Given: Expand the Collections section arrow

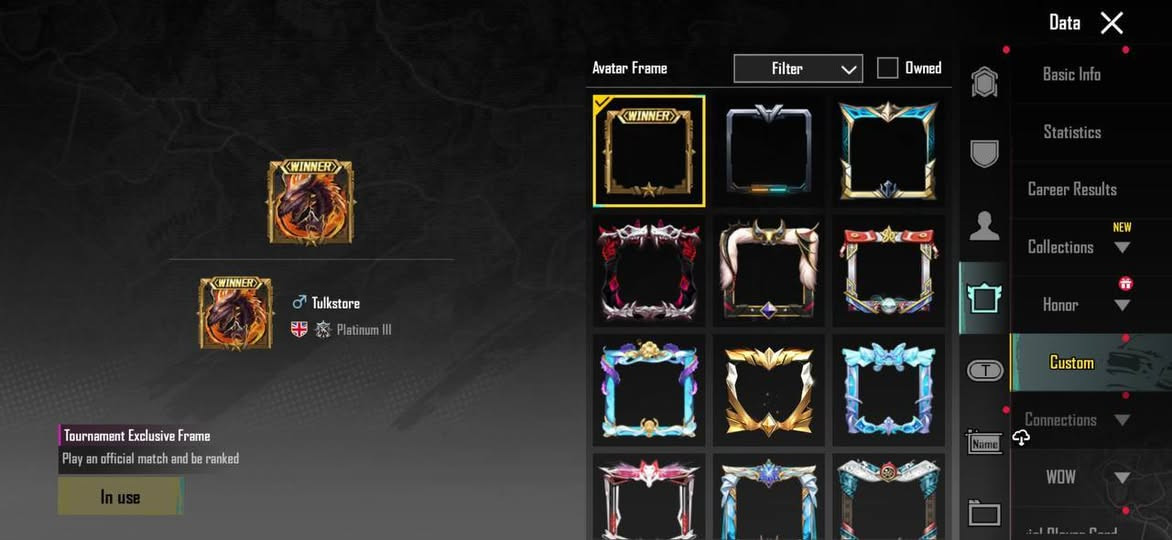Looking at the screenshot, I should tap(1122, 248).
